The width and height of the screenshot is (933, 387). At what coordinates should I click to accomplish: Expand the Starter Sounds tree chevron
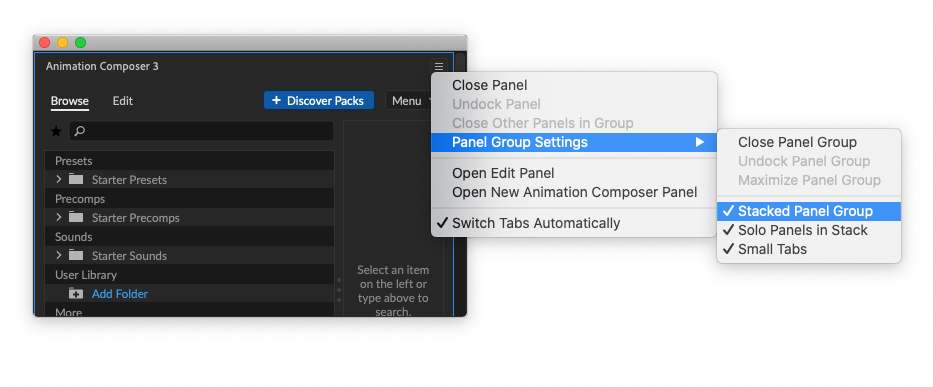pyautogui.click(x=58, y=255)
